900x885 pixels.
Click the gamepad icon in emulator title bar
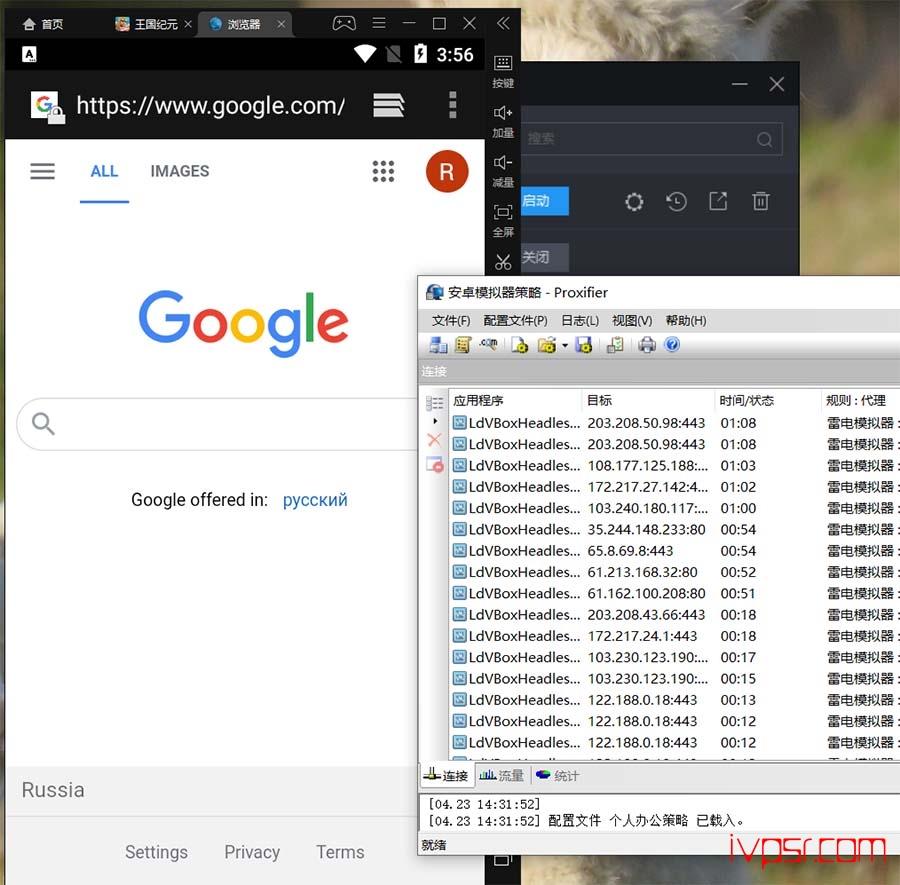pyautogui.click(x=344, y=24)
